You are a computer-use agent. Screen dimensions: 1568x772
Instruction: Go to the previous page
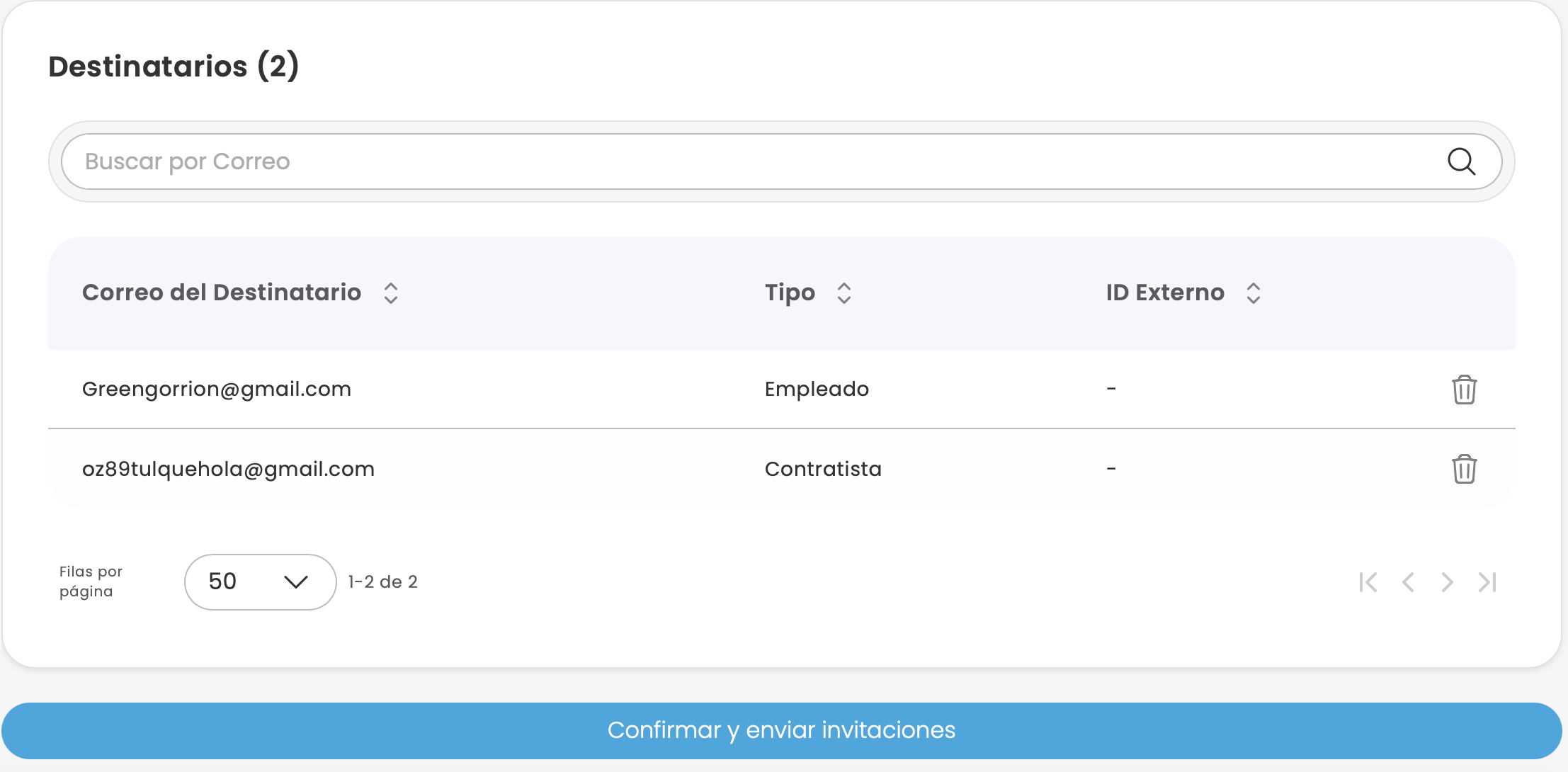(1408, 582)
